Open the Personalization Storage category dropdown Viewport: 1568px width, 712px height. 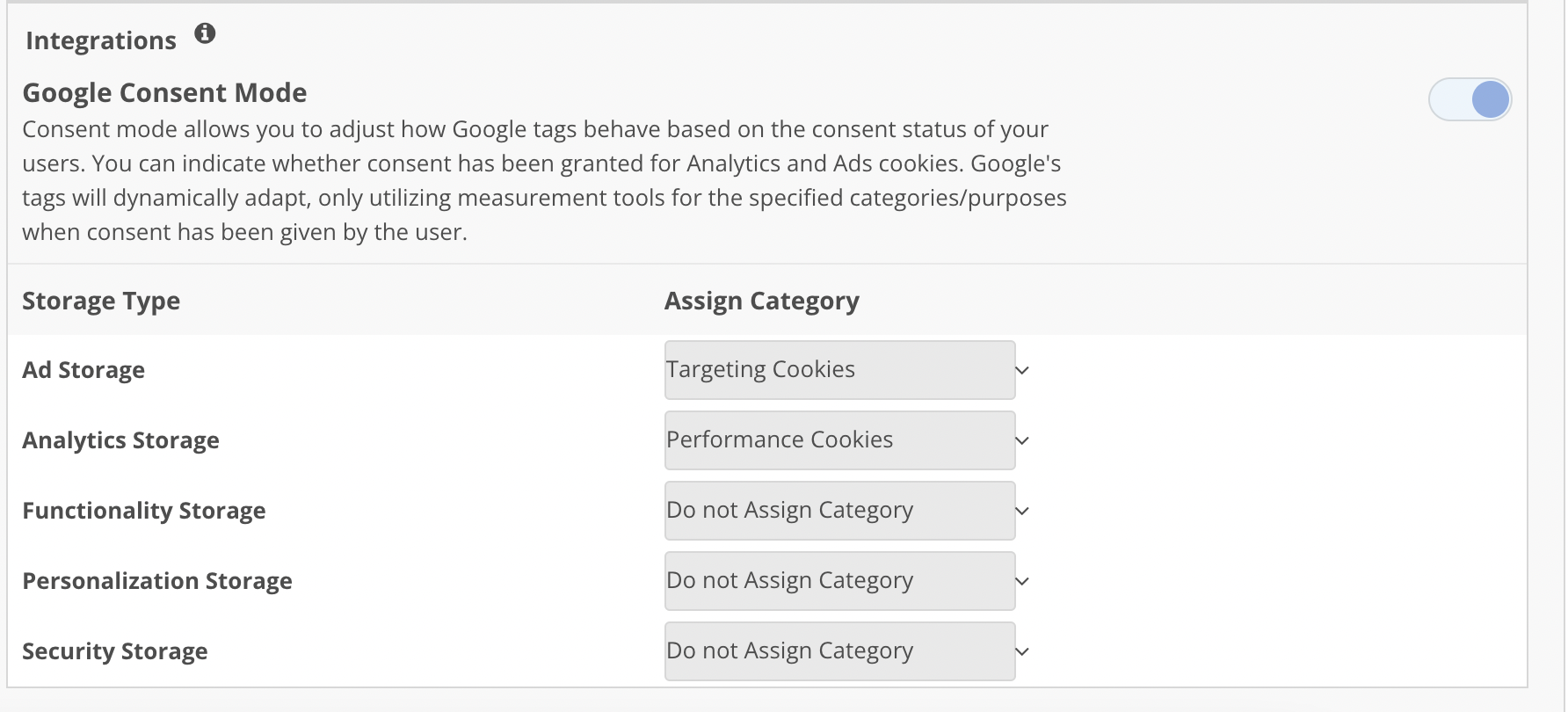pos(839,581)
